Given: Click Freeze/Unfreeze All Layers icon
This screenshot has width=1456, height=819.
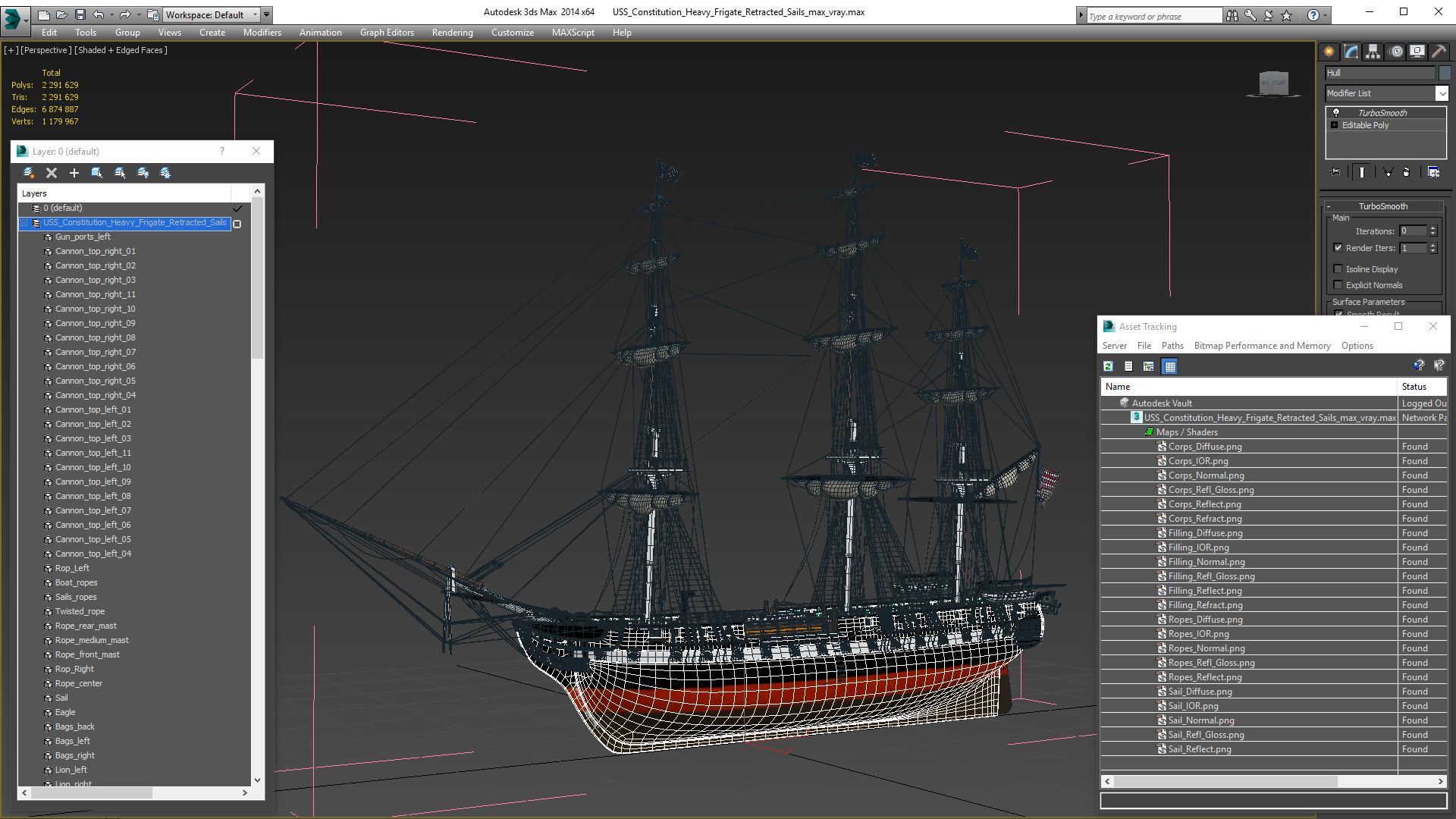Looking at the screenshot, I should [x=165, y=173].
